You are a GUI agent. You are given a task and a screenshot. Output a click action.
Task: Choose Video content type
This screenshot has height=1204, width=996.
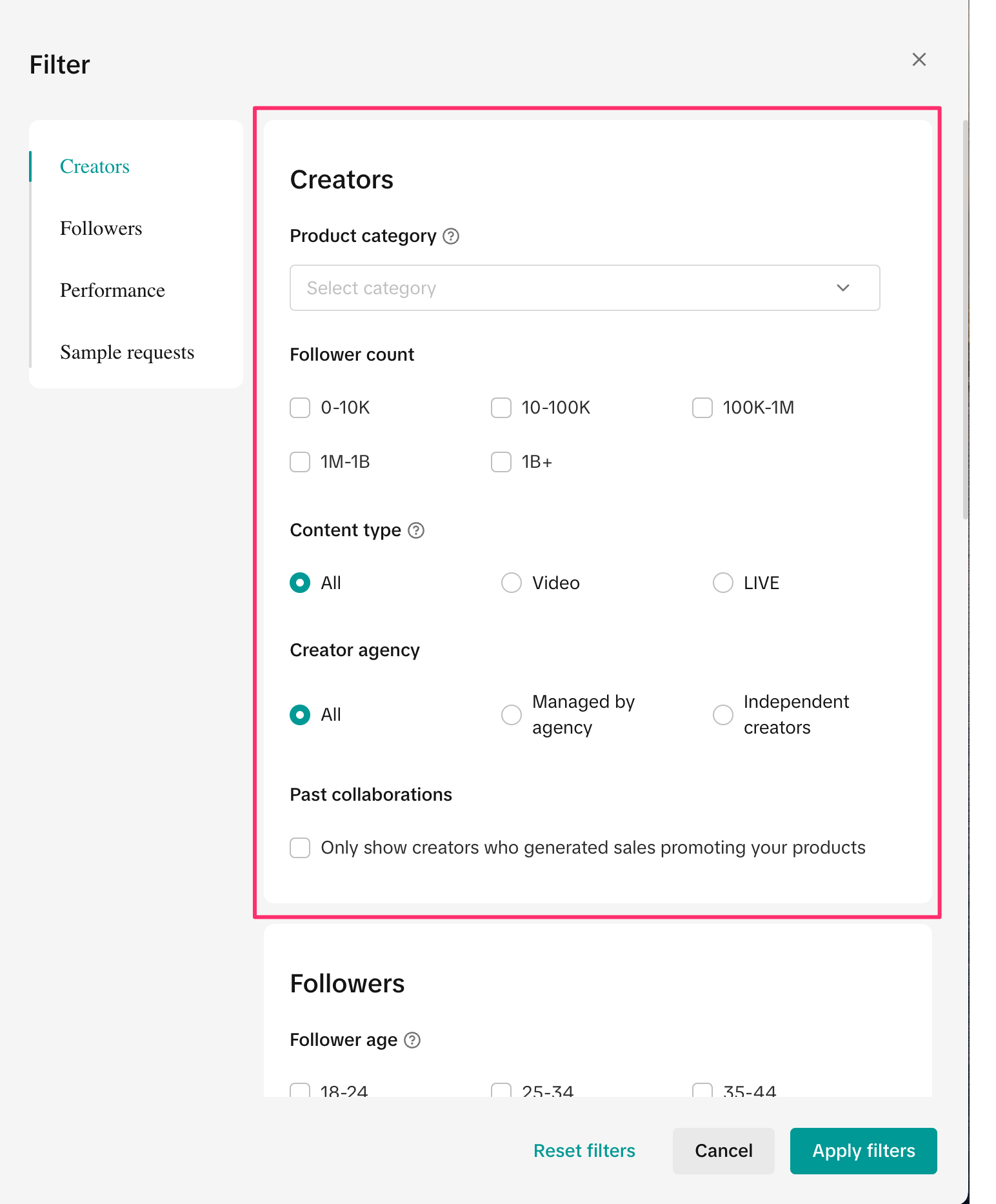point(512,583)
